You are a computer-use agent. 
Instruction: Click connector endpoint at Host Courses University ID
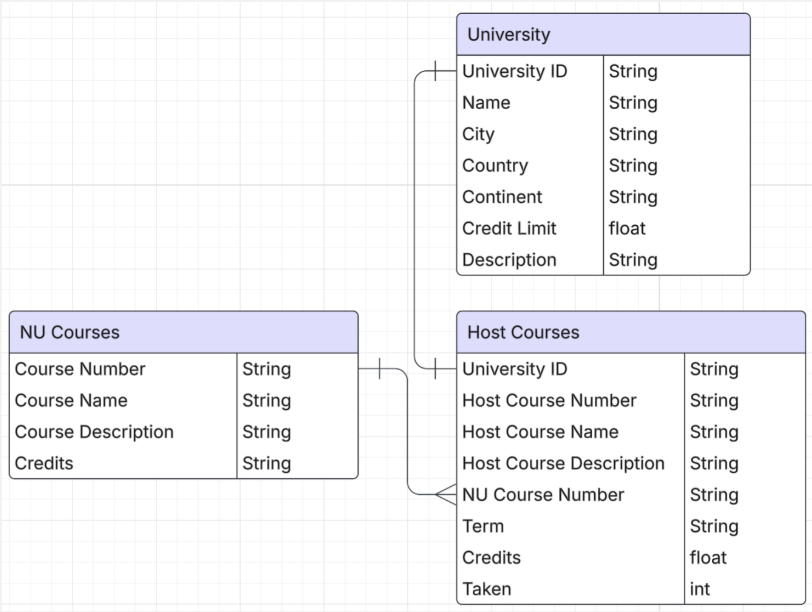click(436, 369)
